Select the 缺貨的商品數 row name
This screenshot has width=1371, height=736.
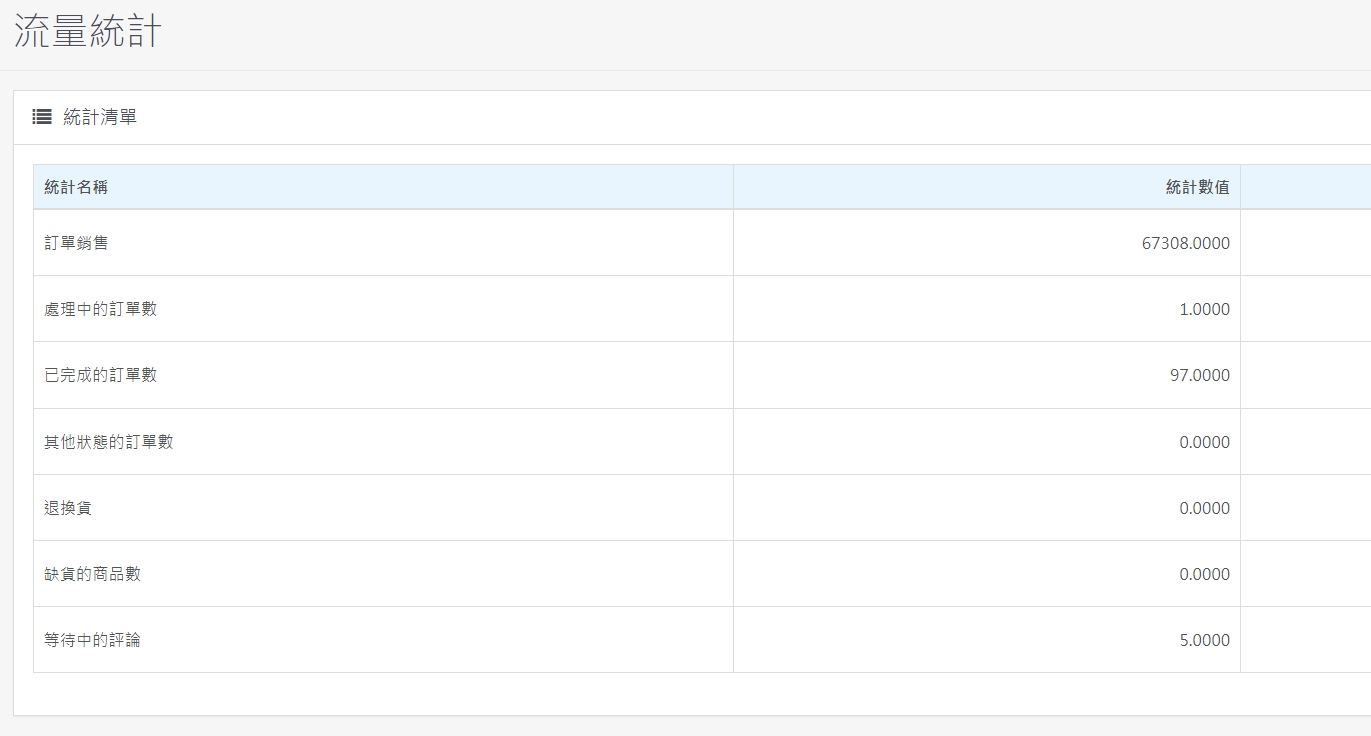(92, 574)
